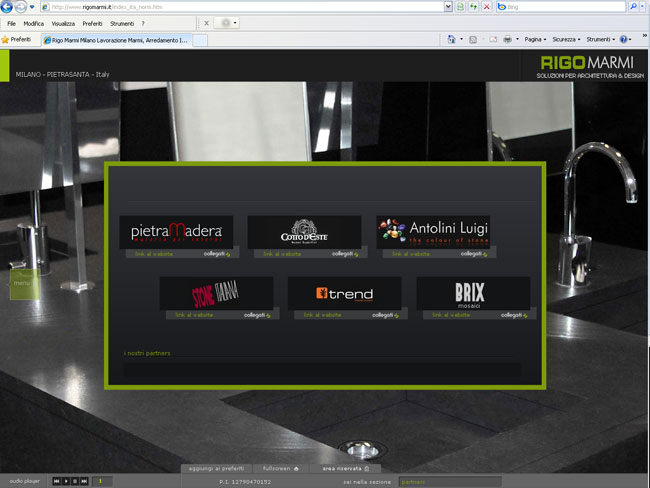Viewport: 650px width, 488px height.
Task: Click audio player stop button
Action: (75, 481)
